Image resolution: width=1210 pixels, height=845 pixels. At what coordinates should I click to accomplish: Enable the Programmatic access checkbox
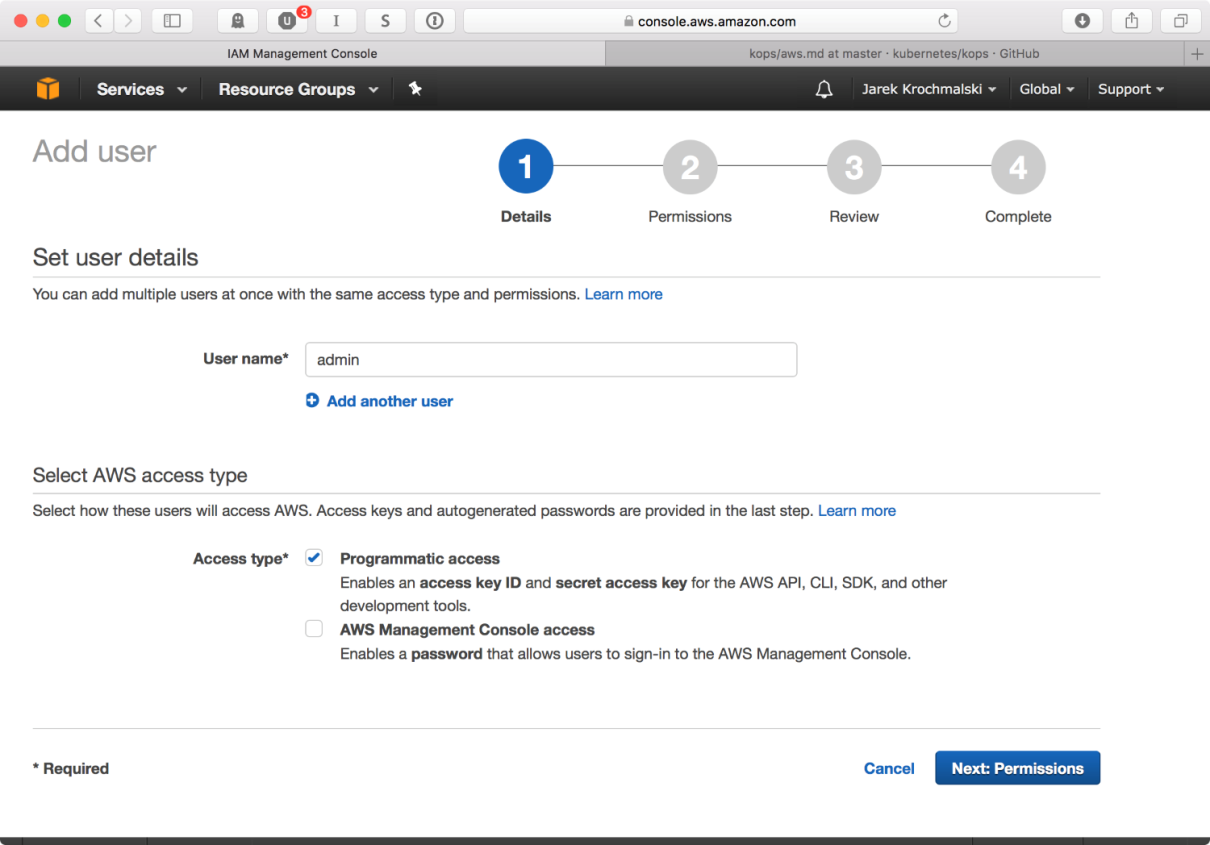point(314,558)
